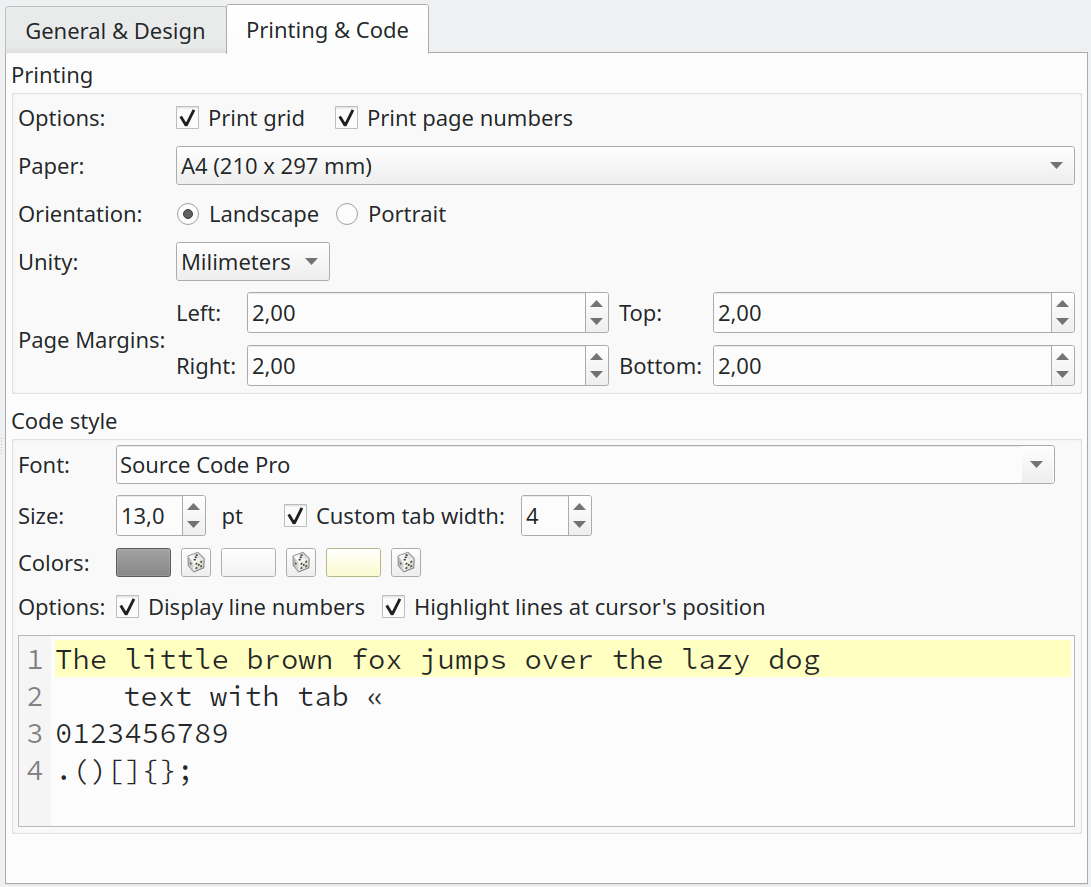
Task: Increase custom tab width with up arrow
Action: coord(580,507)
